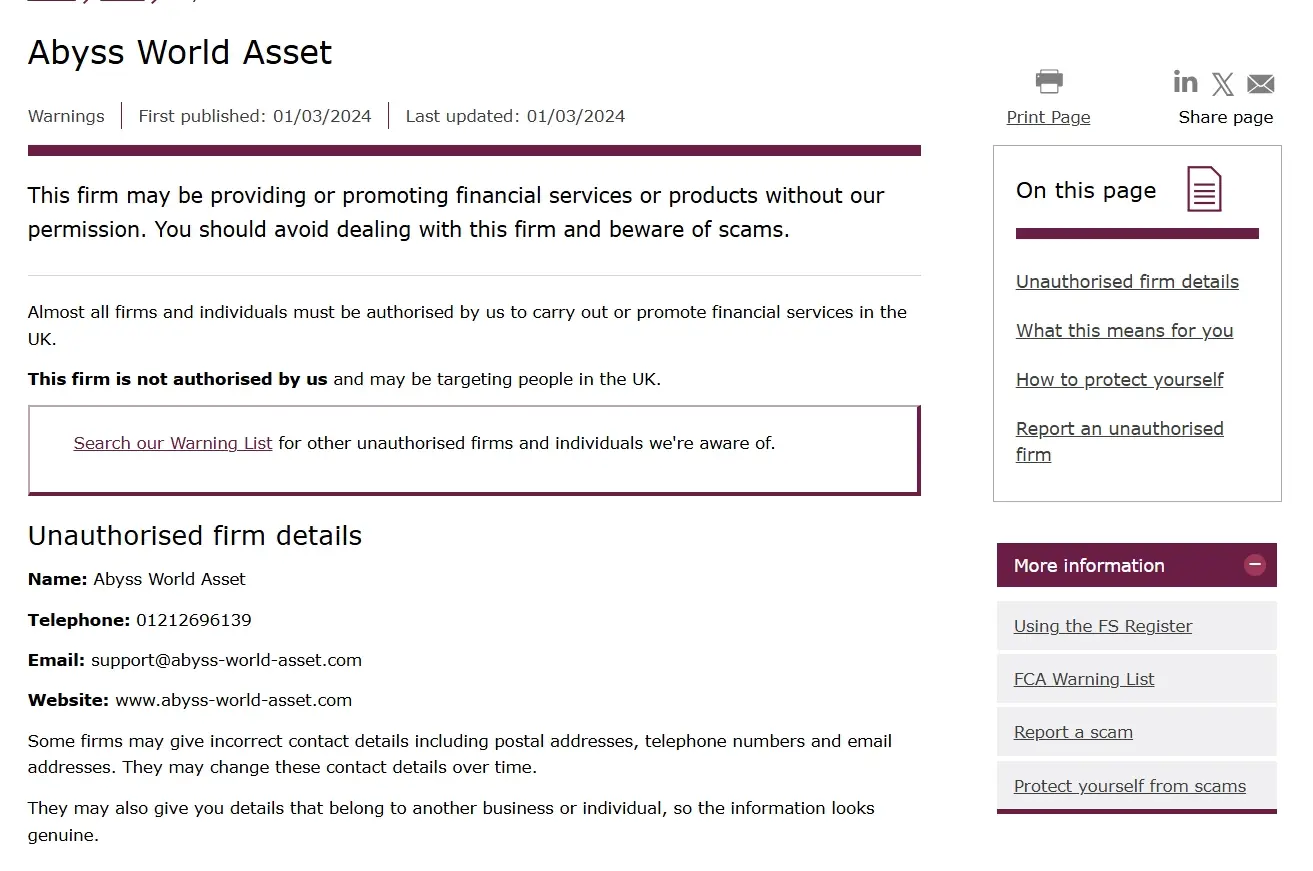
Task: Open Protect yourself from scams
Action: coord(1129,786)
